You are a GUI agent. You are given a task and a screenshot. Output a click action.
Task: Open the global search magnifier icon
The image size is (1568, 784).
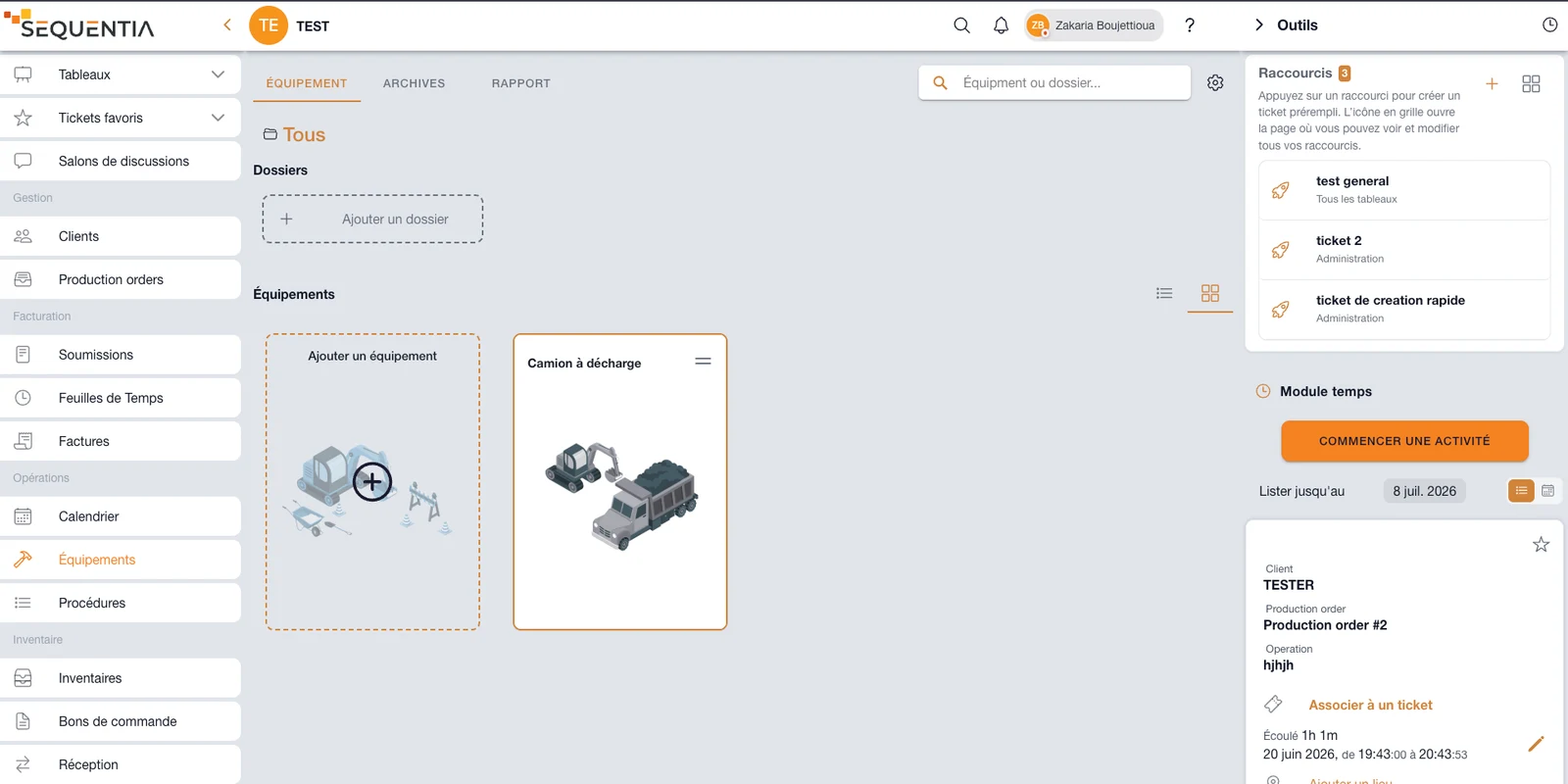(x=961, y=25)
